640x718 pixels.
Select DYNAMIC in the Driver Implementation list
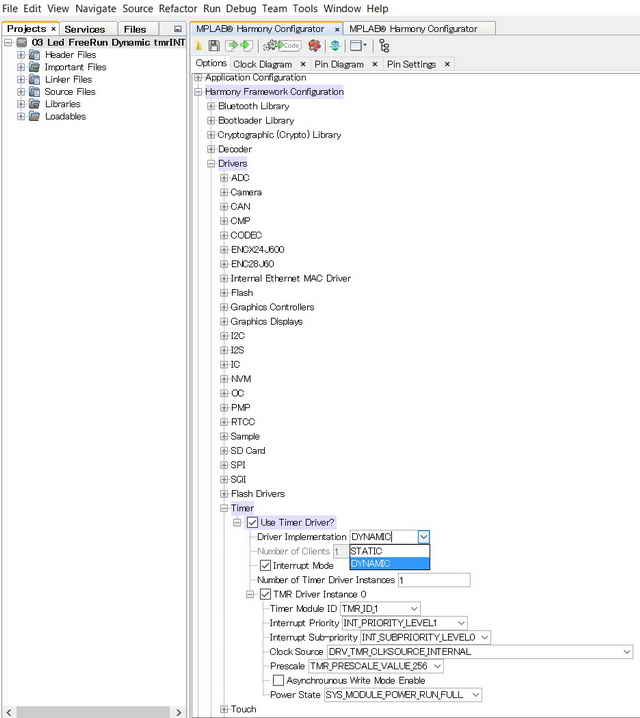point(390,563)
